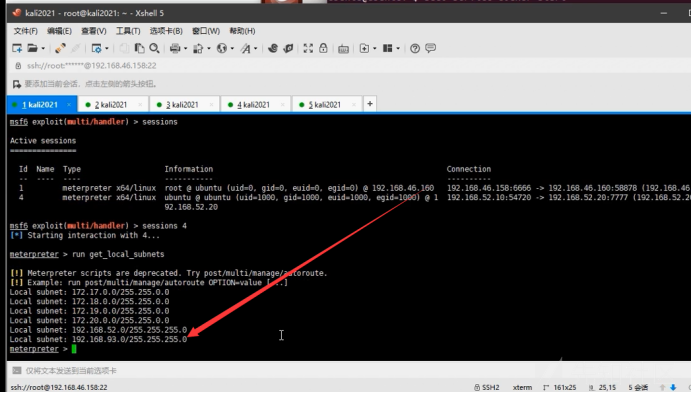The height and width of the screenshot is (393, 692).
Task: Click the Print icon
Action: [x=175, y=48]
